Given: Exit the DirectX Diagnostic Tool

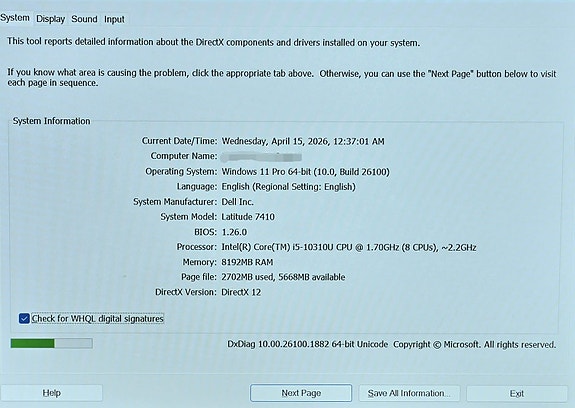Looking at the screenshot, I should (517, 394).
